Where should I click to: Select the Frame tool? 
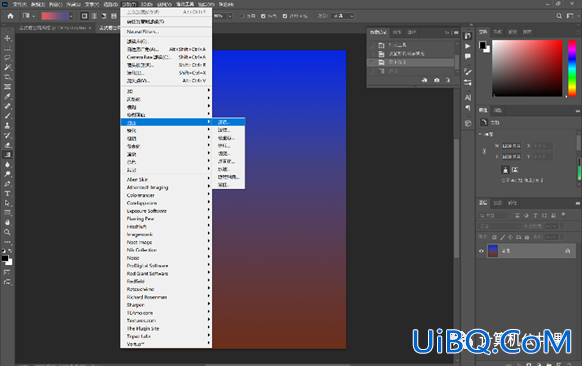(x=7, y=87)
